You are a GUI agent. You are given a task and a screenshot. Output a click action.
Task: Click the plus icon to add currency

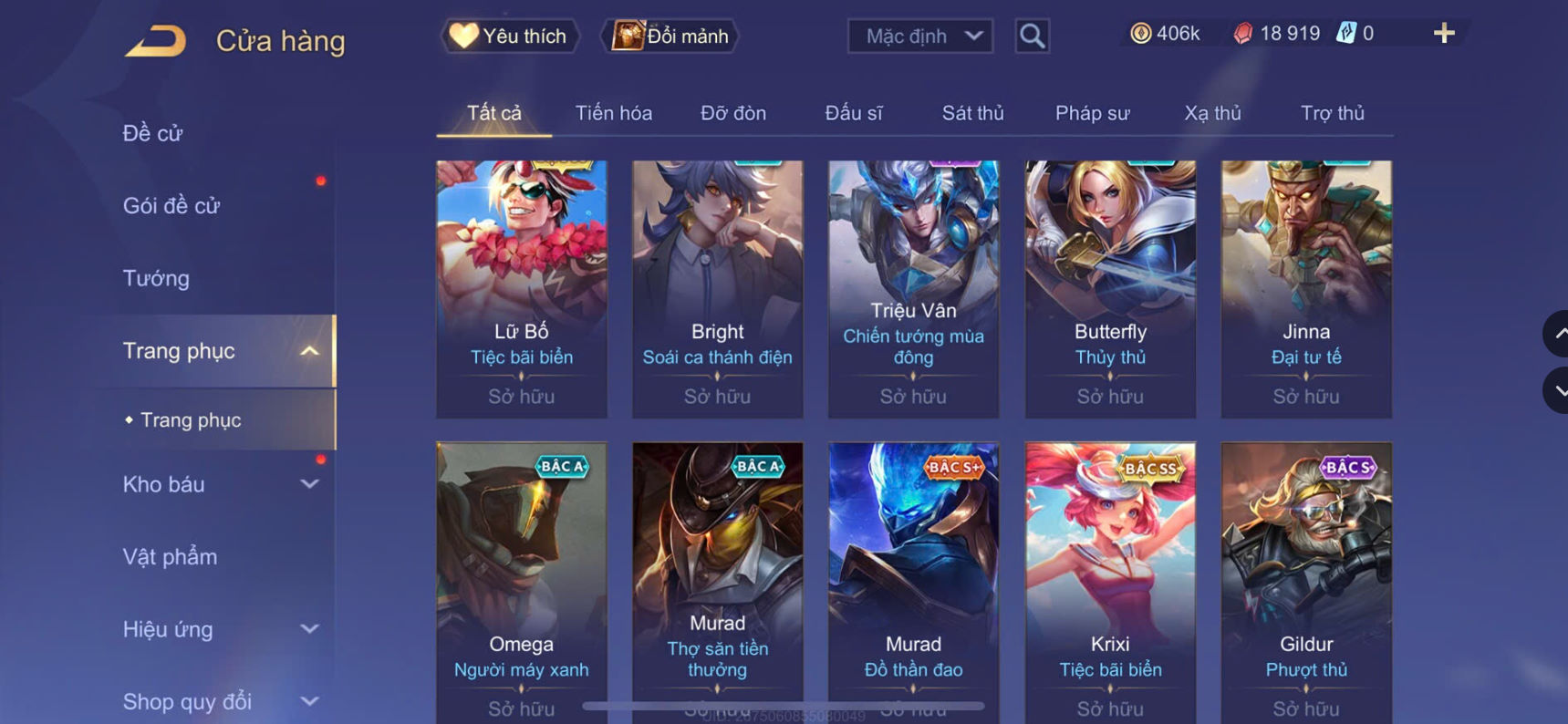point(1443,34)
